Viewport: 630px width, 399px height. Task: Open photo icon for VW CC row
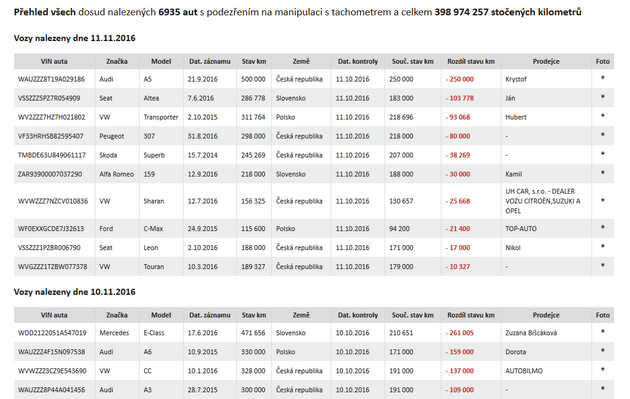(x=602, y=370)
